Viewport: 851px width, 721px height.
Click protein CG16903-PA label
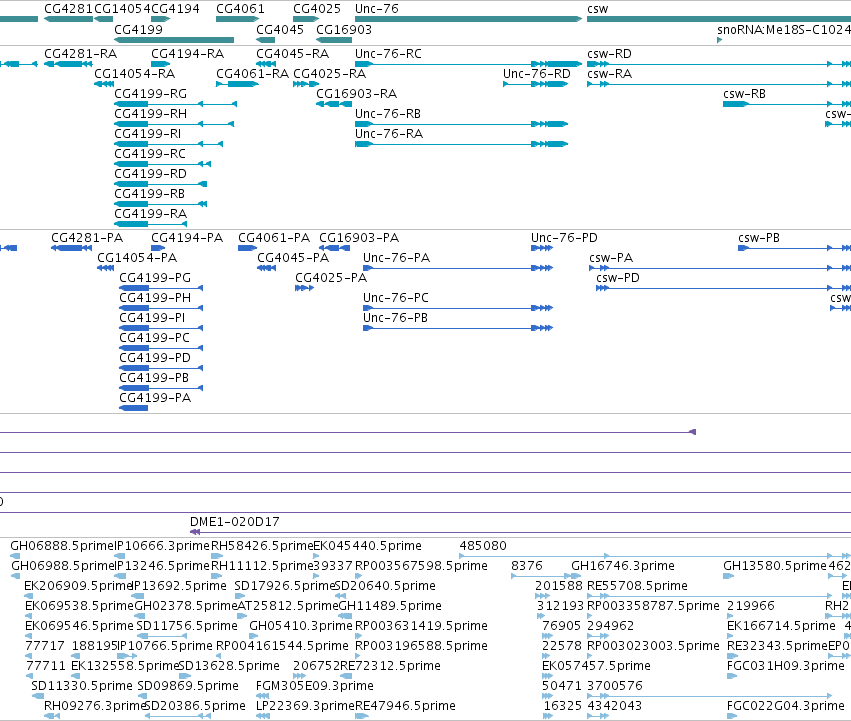click(x=359, y=238)
